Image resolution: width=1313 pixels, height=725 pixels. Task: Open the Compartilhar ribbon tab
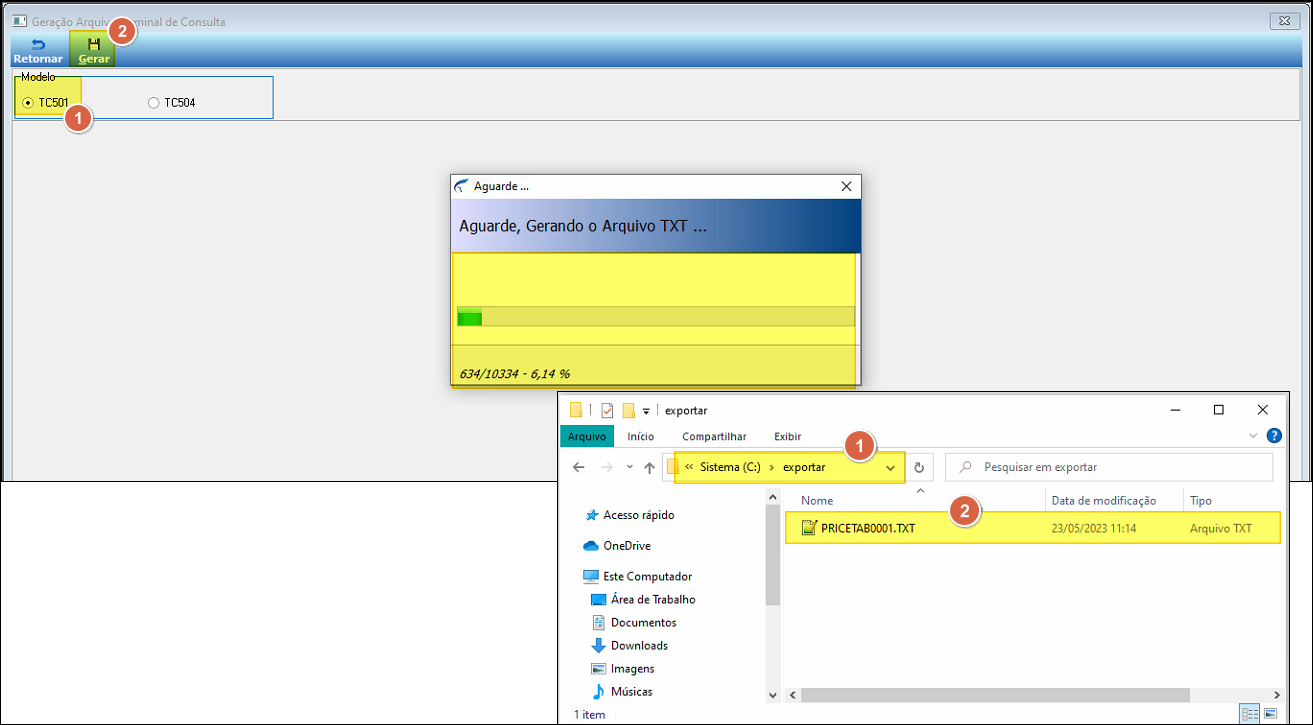(714, 436)
